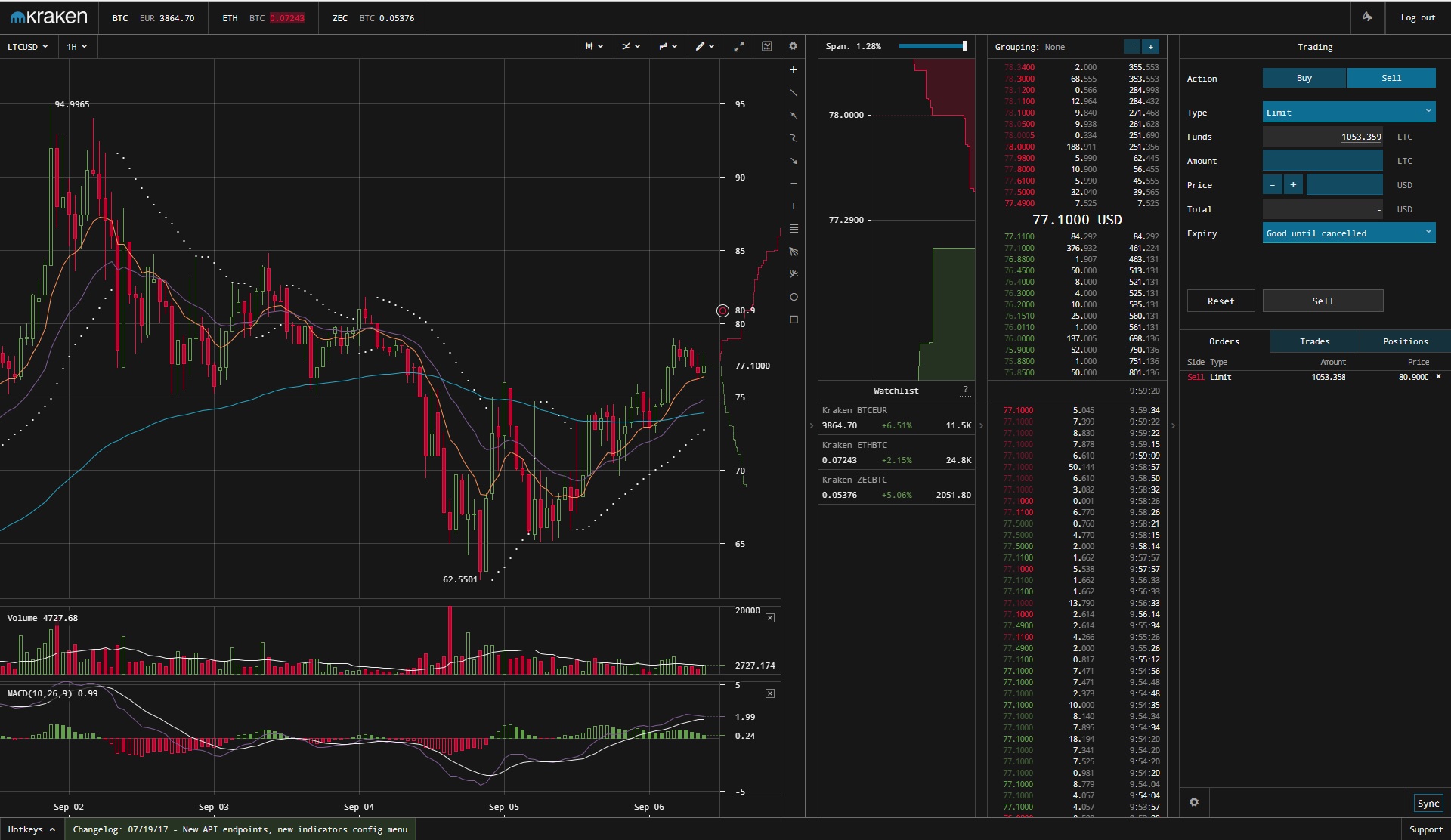Click the Reset button

pyautogui.click(x=1221, y=301)
